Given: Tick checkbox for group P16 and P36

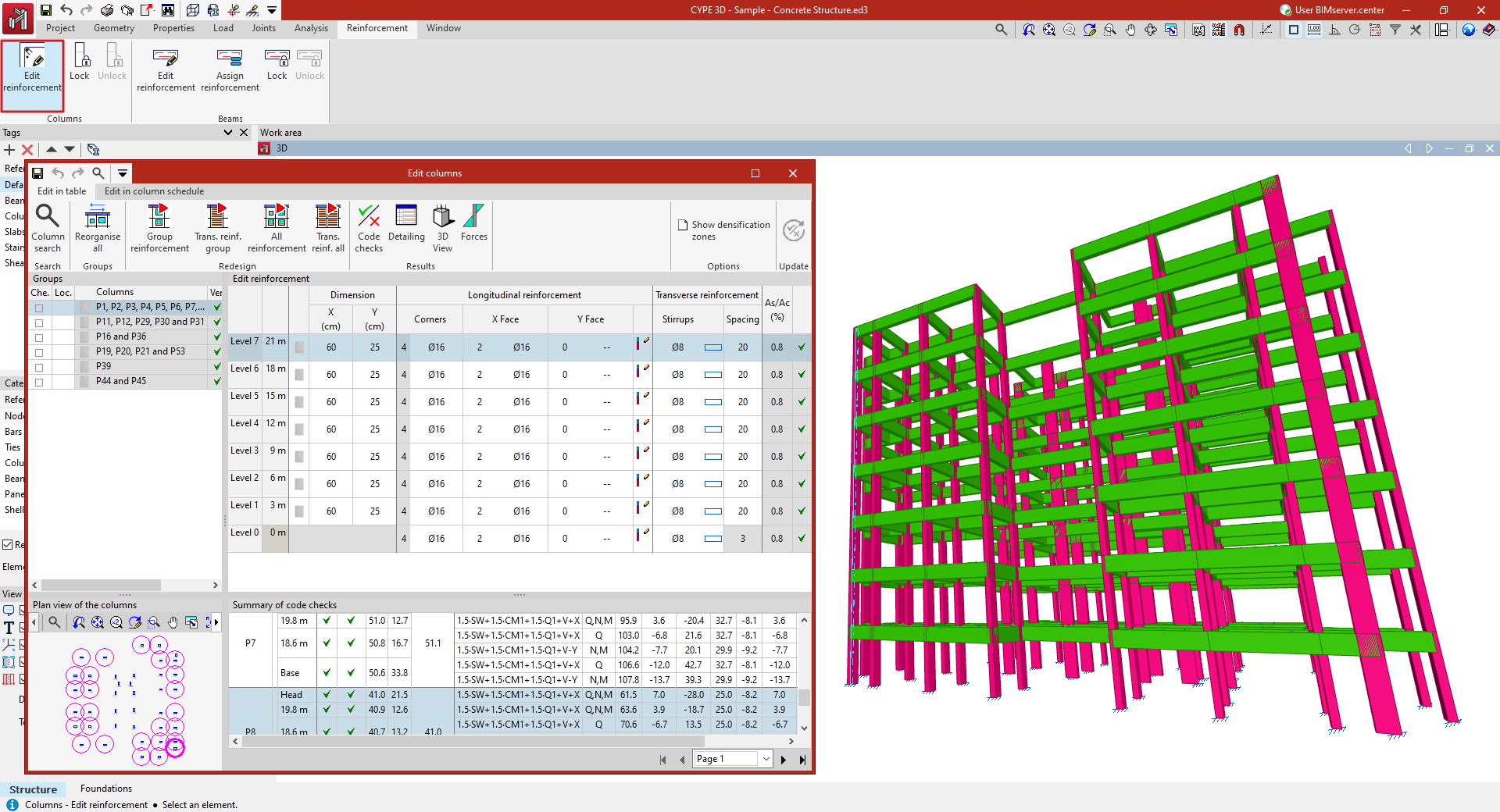Looking at the screenshot, I should 39,337.
